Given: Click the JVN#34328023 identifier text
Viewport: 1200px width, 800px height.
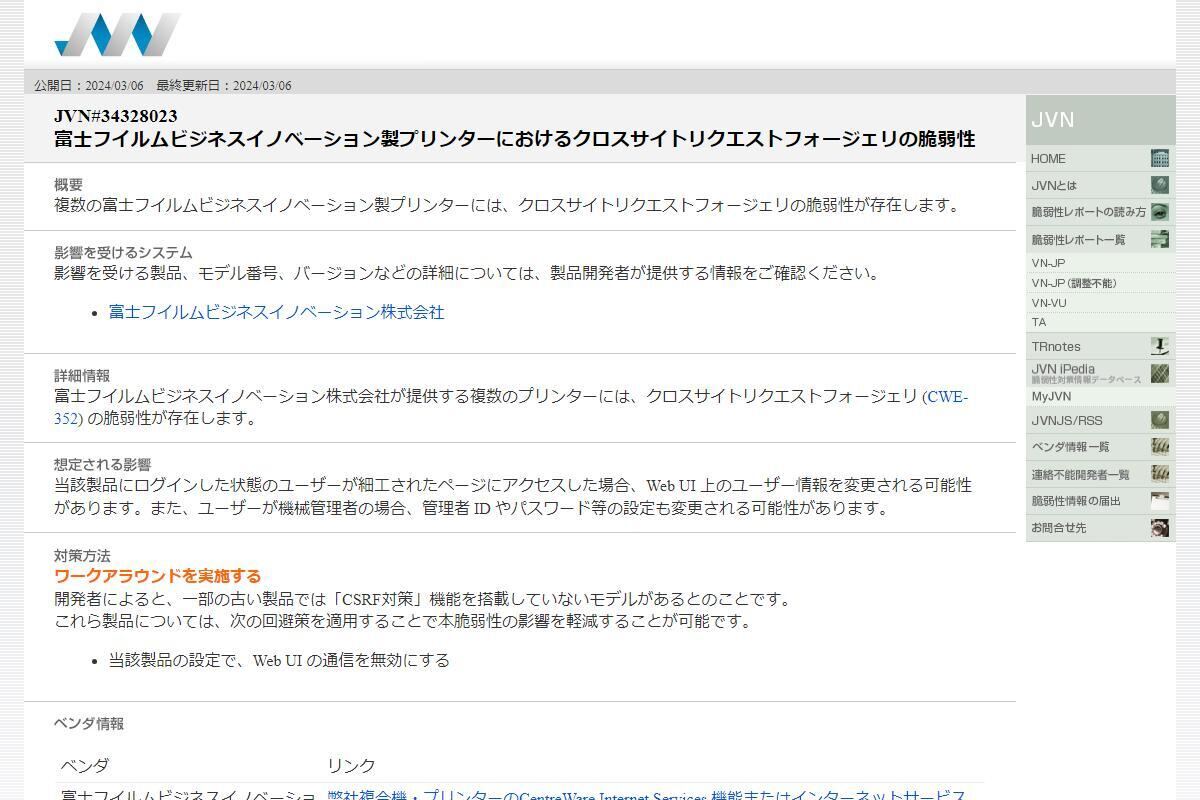Looking at the screenshot, I should click(116, 116).
